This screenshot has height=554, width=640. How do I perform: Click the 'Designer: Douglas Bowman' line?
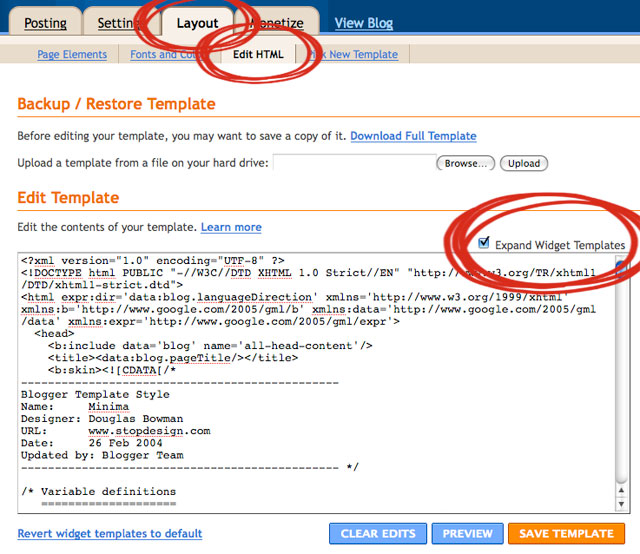pyautogui.click(x=102, y=419)
